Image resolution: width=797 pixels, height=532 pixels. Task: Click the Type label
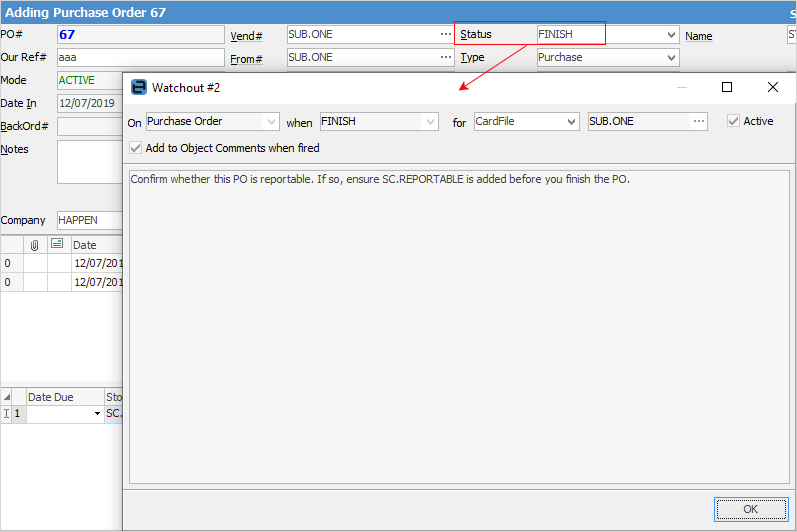tap(472, 57)
